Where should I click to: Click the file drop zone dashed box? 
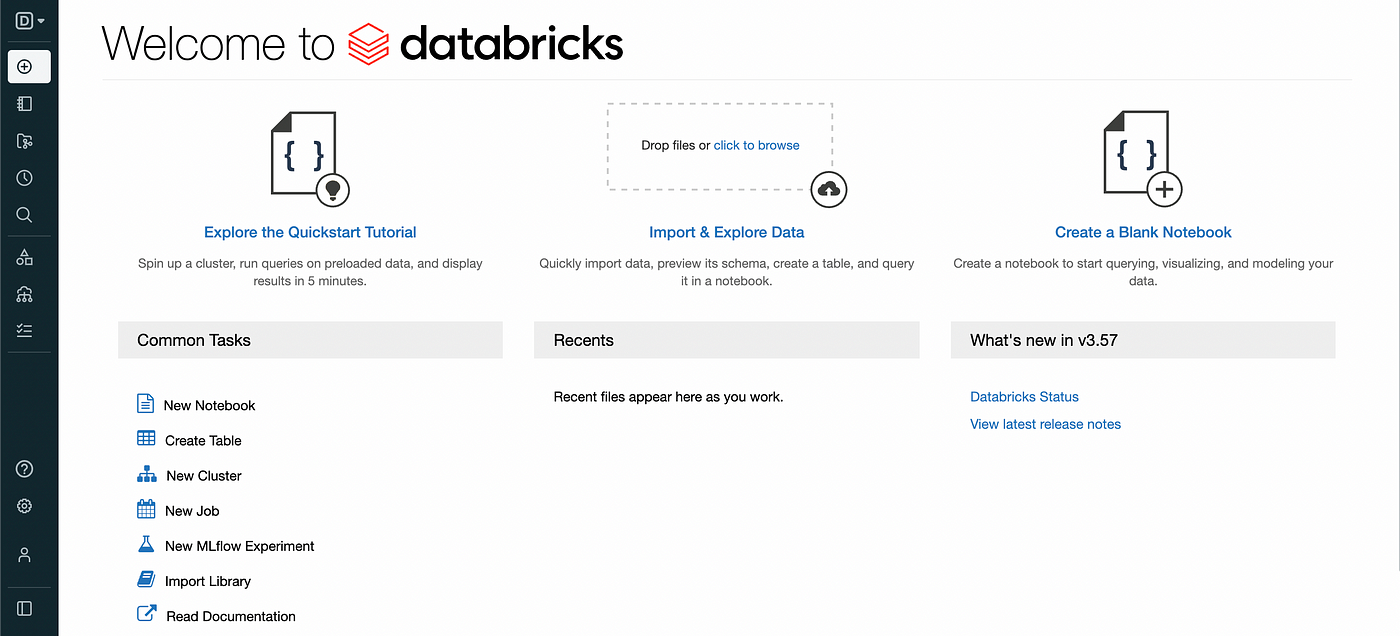[720, 146]
